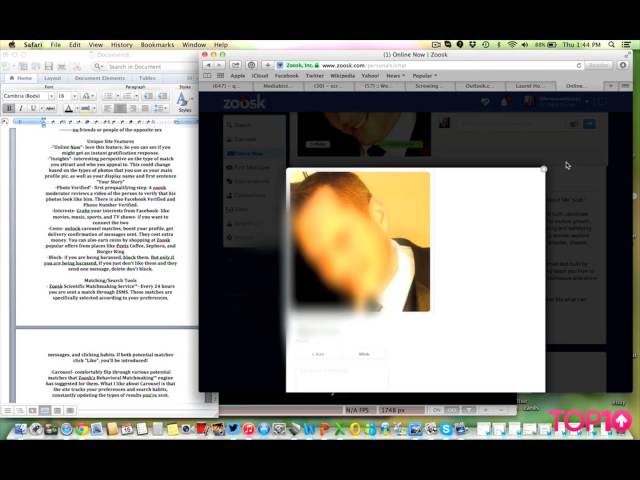The width and height of the screenshot is (640, 480).
Task: Decrease indent in Word ribbon
Action: [149, 96]
